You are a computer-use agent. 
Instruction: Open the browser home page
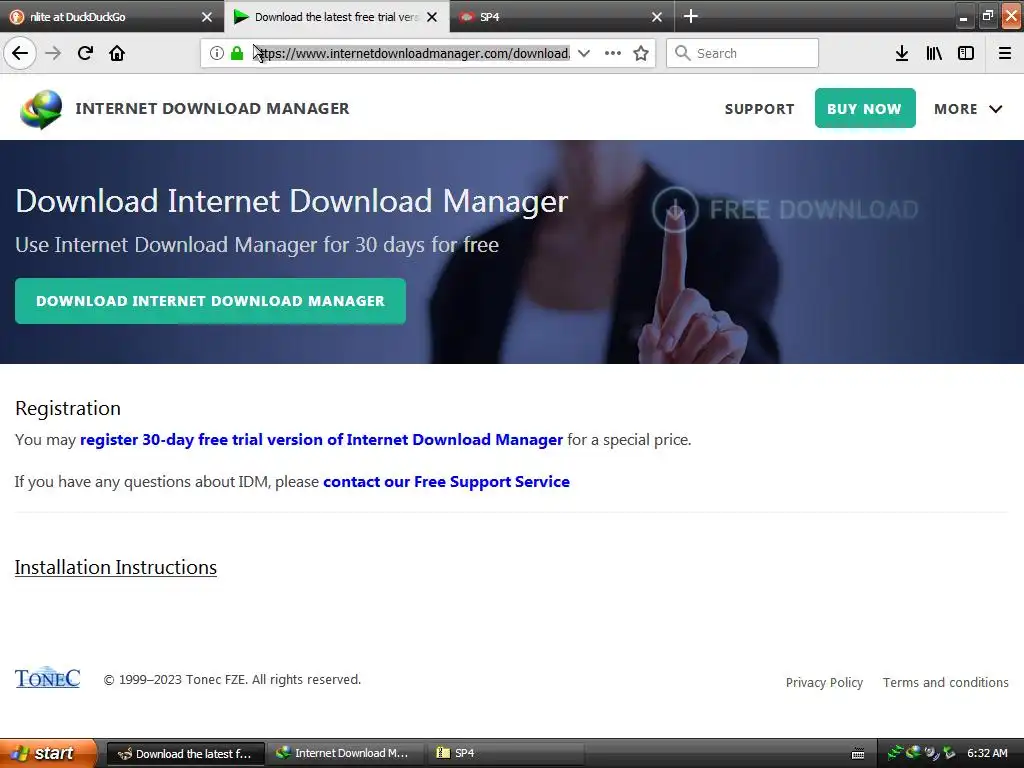click(117, 53)
